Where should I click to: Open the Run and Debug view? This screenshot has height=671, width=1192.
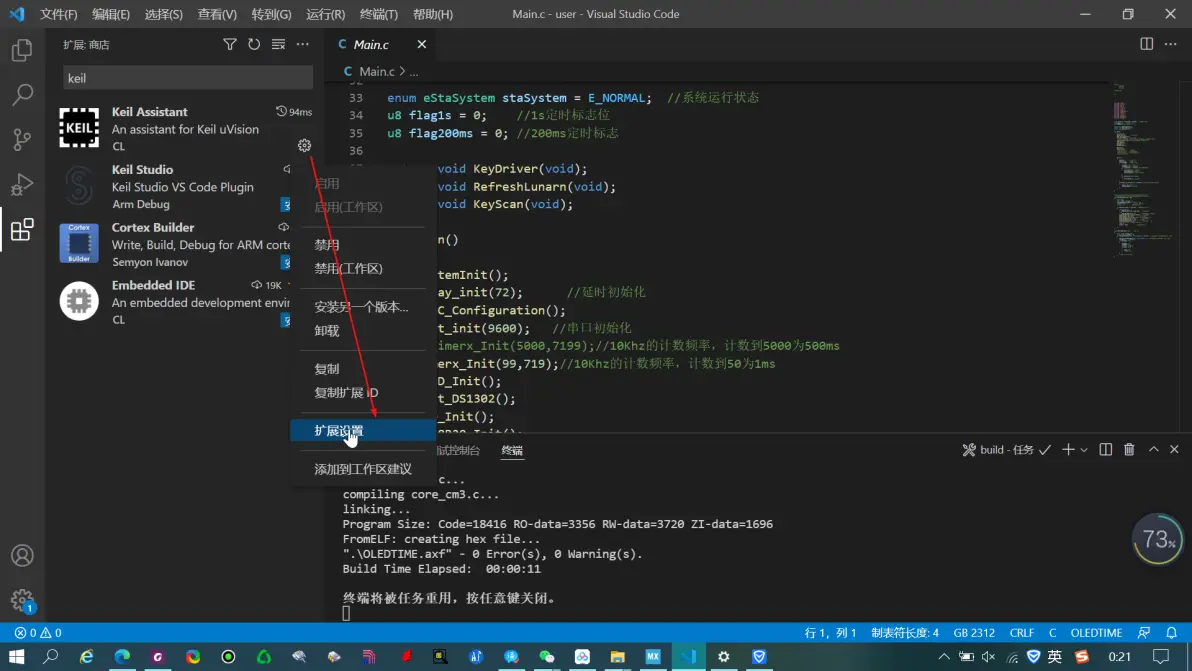pyautogui.click(x=22, y=185)
